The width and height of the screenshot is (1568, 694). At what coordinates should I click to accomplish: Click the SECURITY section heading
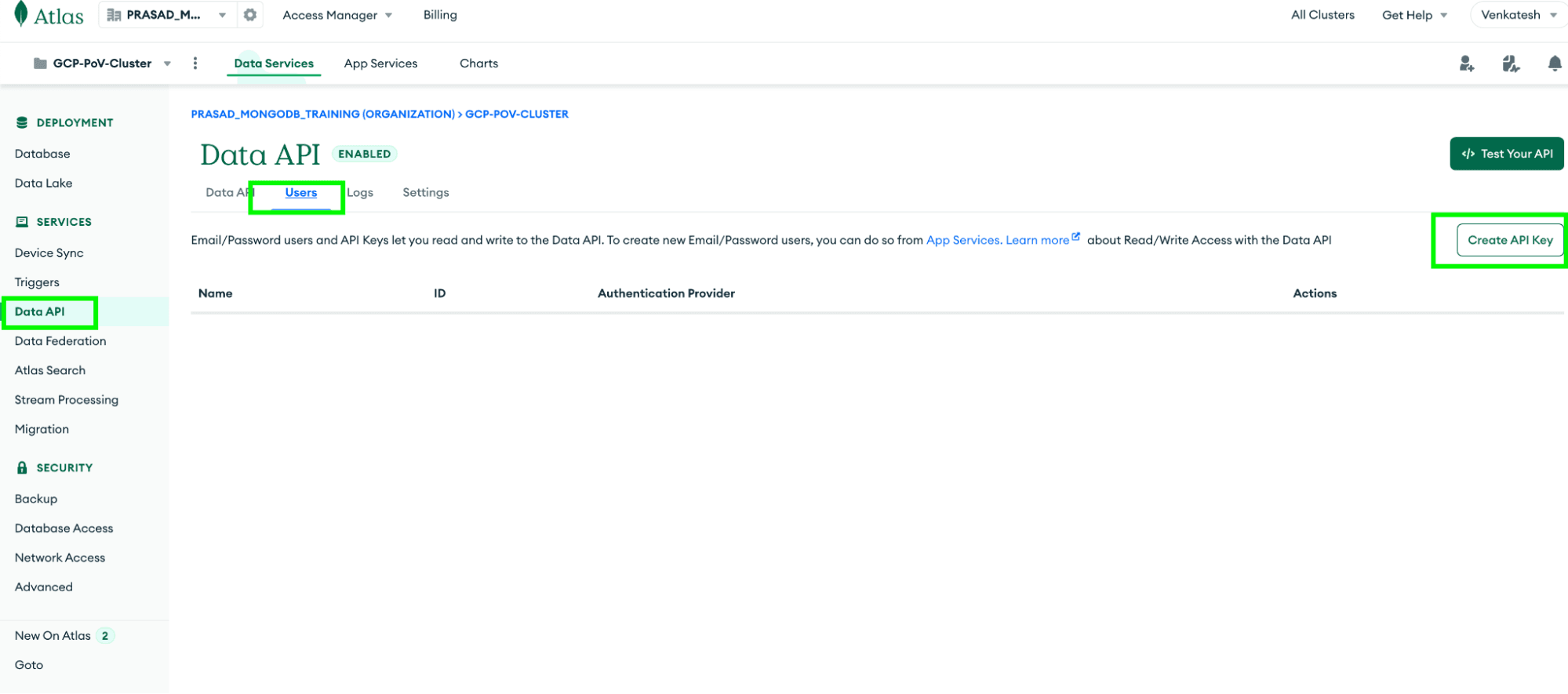64,467
